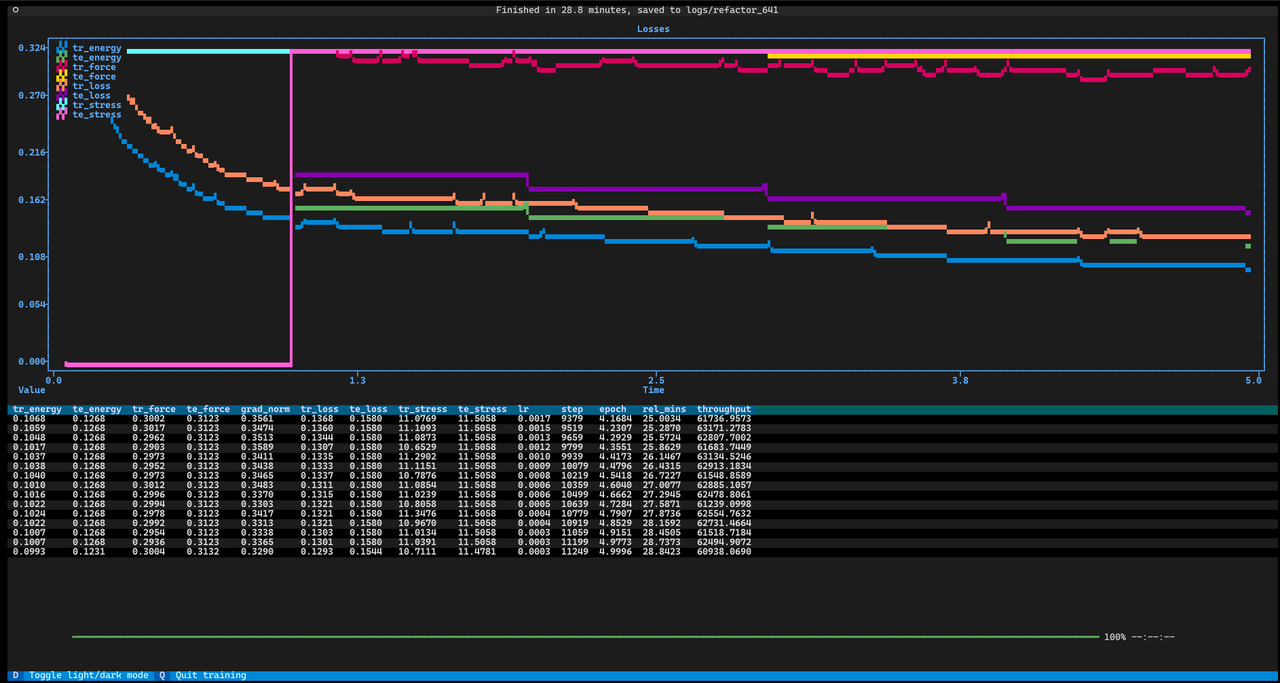Viewport: 1280px width, 683px height.
Task: Select the tr_loss column header
Action: point(320,409)
